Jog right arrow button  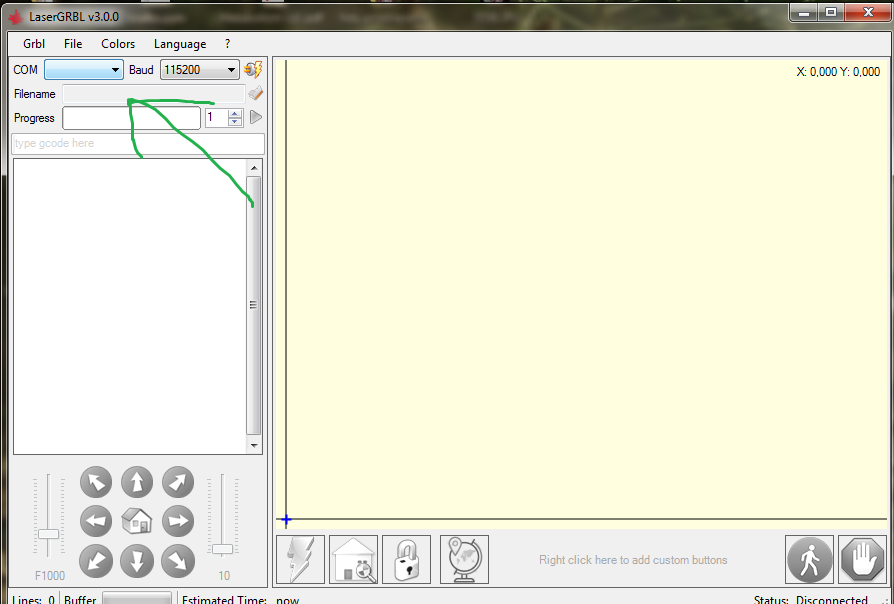(178, 521)
